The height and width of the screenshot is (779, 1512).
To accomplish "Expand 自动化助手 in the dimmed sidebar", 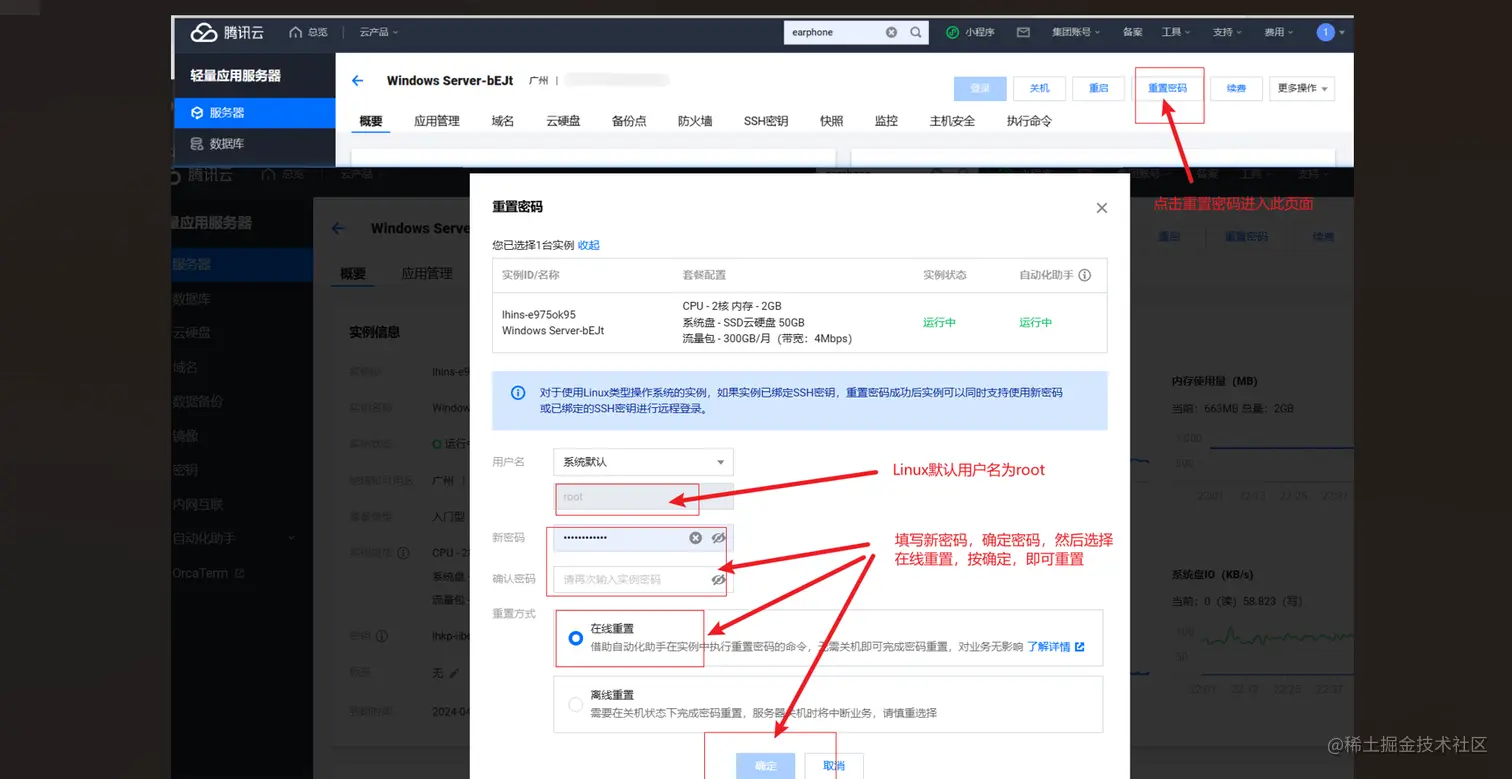I will point(292,538).
